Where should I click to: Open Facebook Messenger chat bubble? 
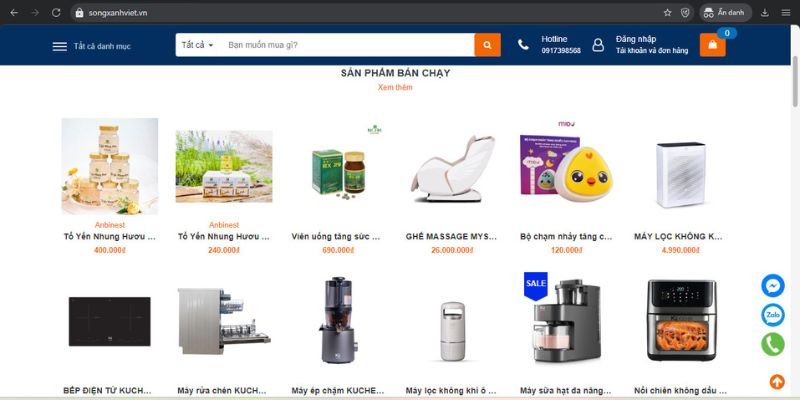pos(773,286)
